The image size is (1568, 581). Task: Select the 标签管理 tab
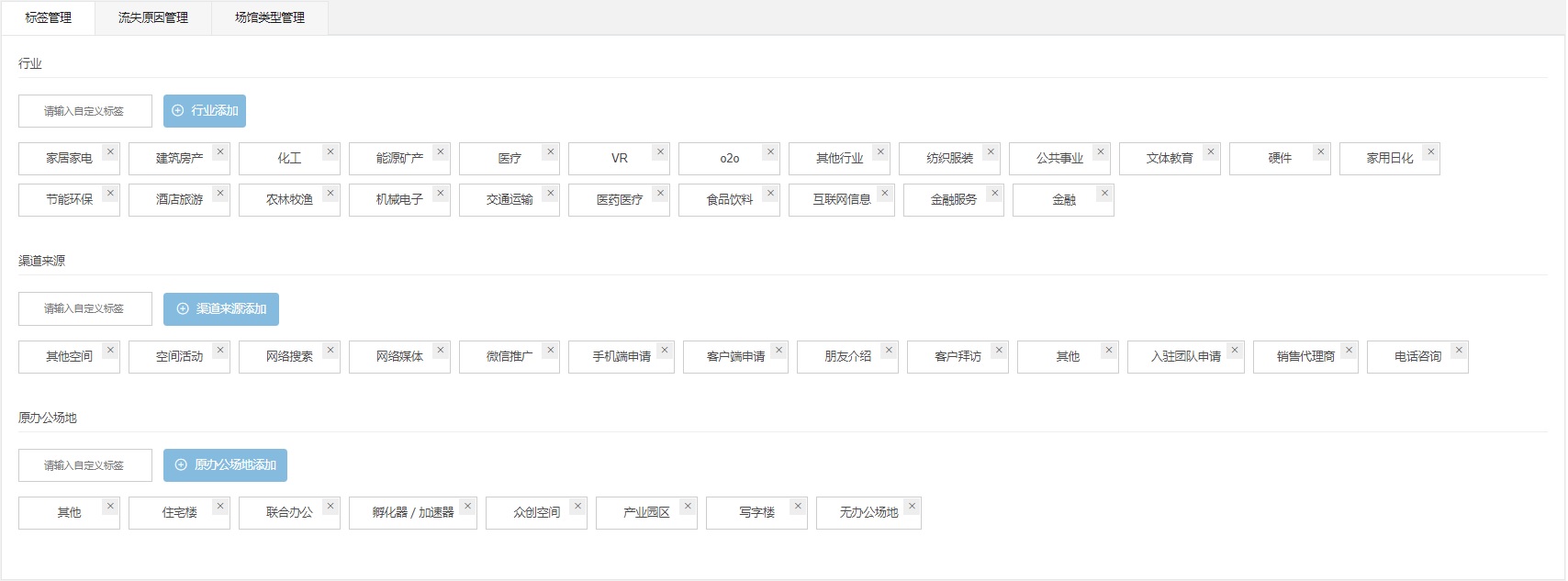[x=48, y=17]
